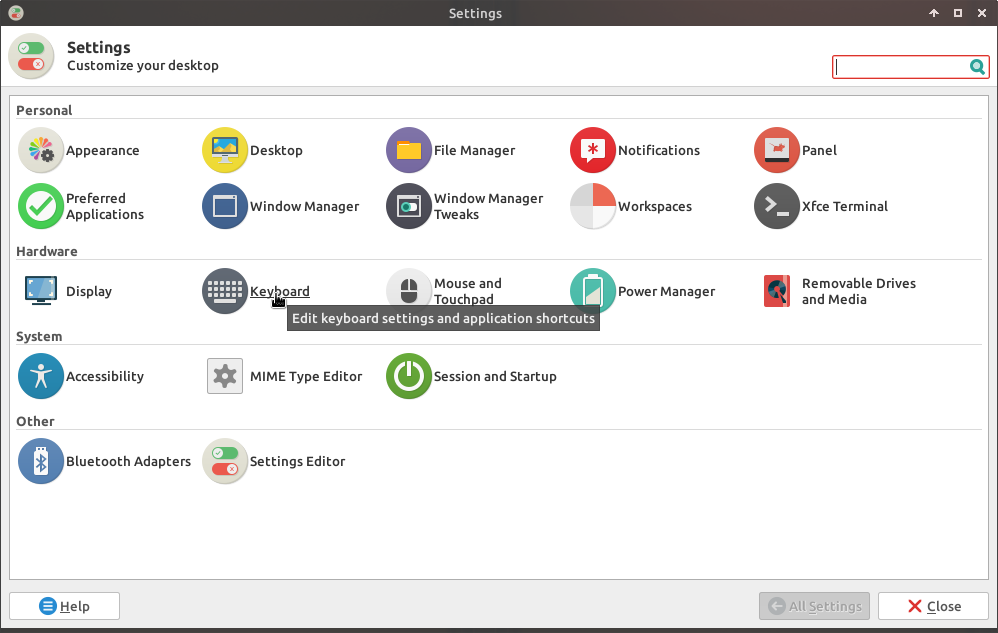Open the MIME Type Editor gear icon

pos(225,376)
